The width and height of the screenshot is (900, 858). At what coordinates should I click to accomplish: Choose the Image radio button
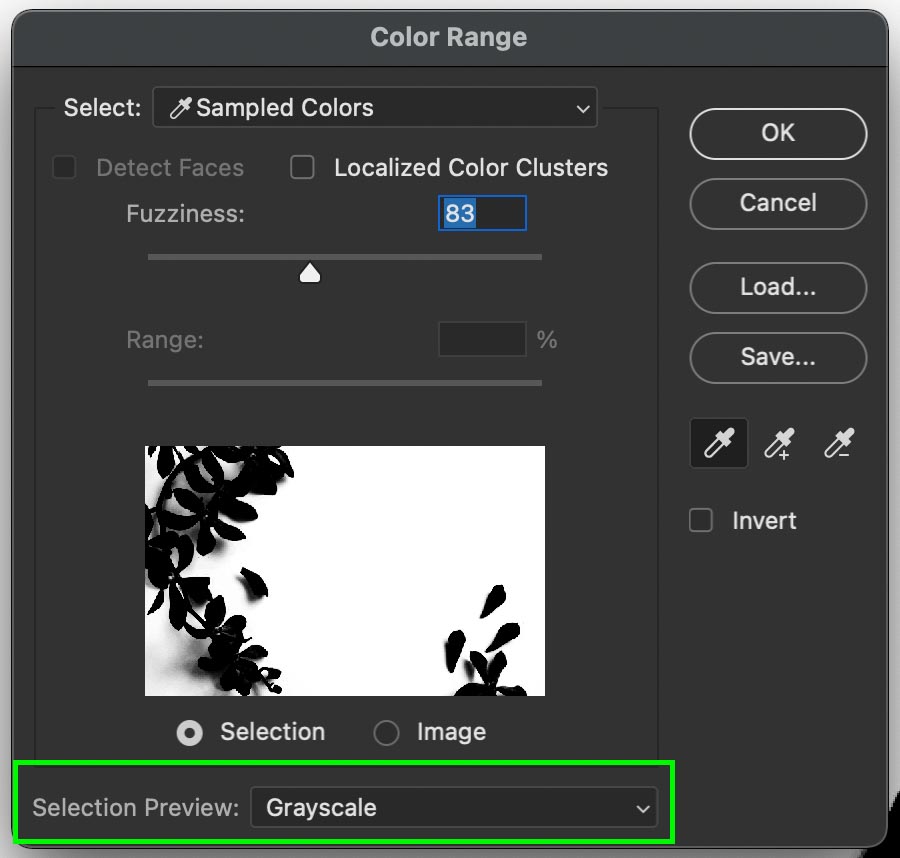coord(386,732)
